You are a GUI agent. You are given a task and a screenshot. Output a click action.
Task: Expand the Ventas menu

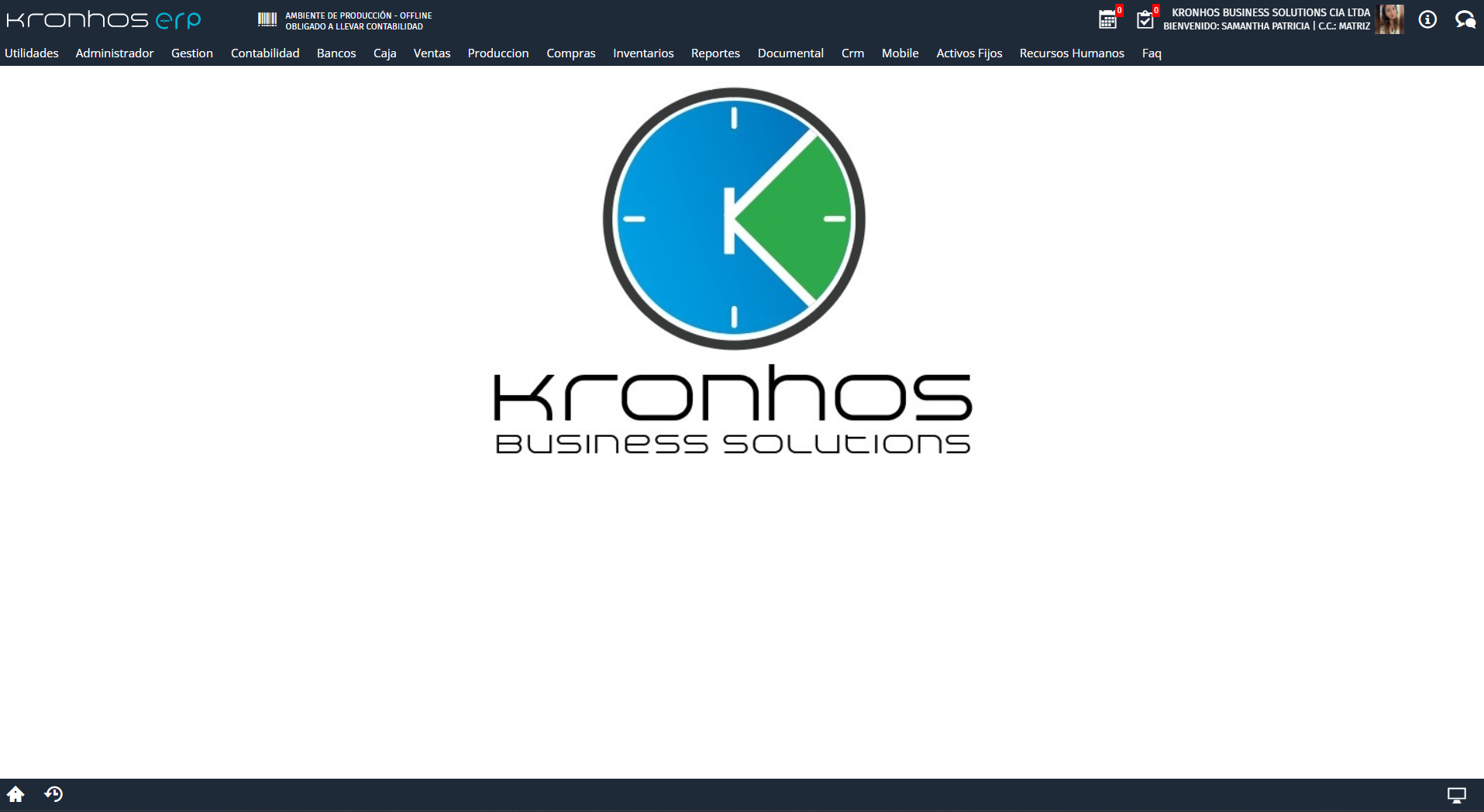coord(432,53)
